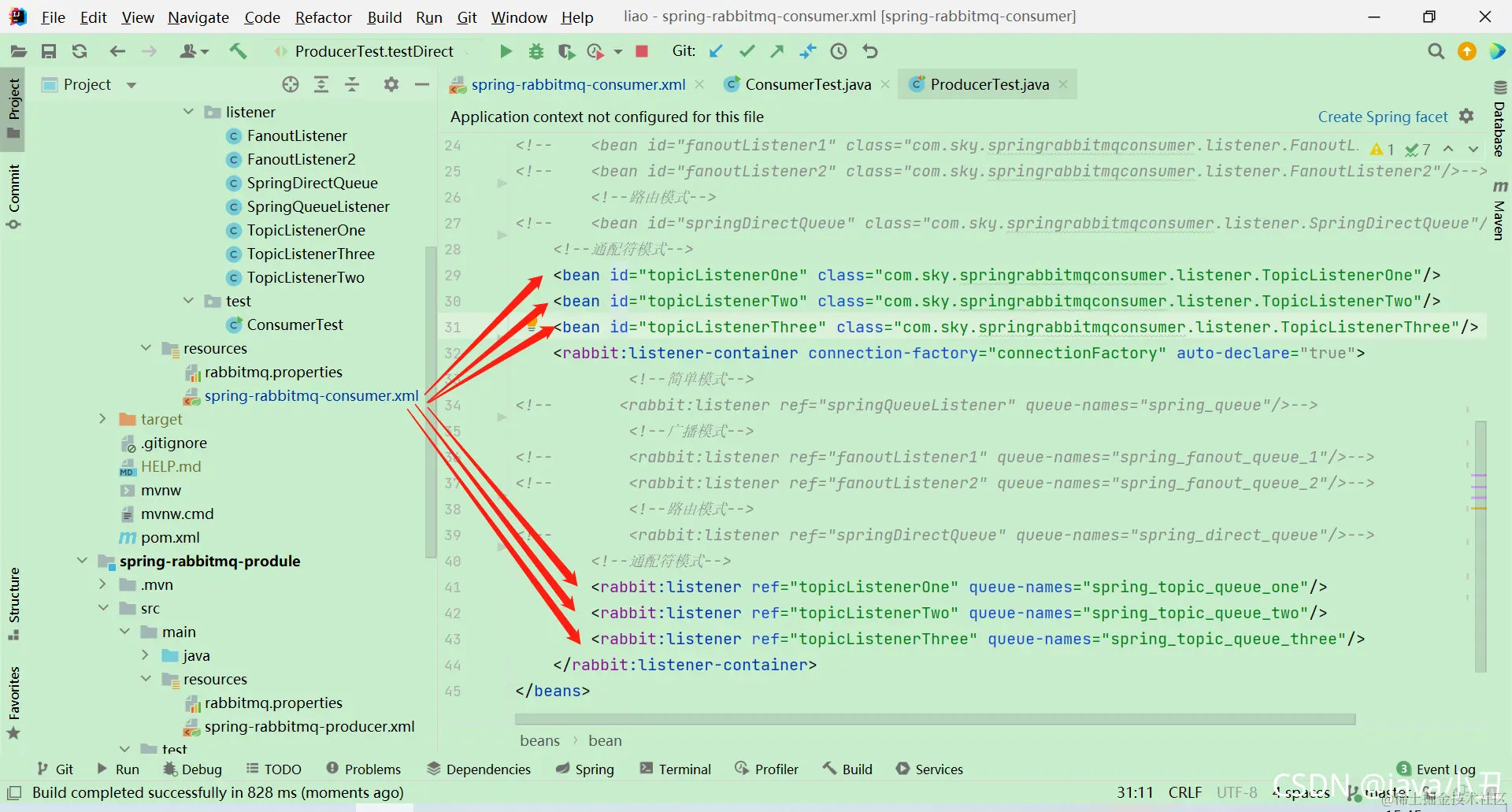Click the Reload from disk icon
This screenshot has width=1512, height=812.
point(80,51)
